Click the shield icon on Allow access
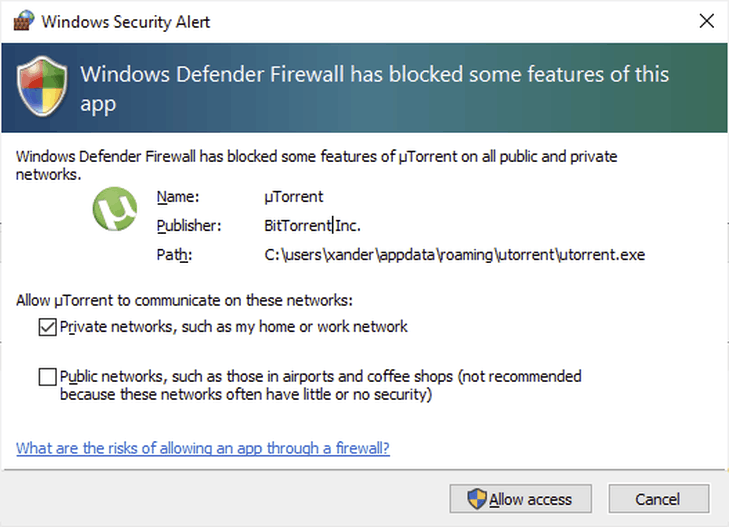729x527 pixels. point(477,499)
